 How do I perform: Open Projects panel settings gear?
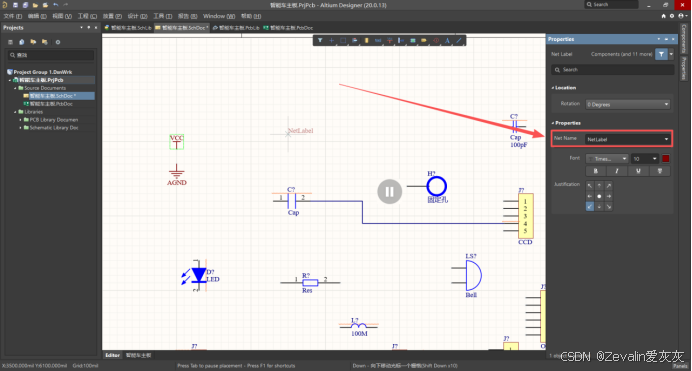[x=57, y=42]
